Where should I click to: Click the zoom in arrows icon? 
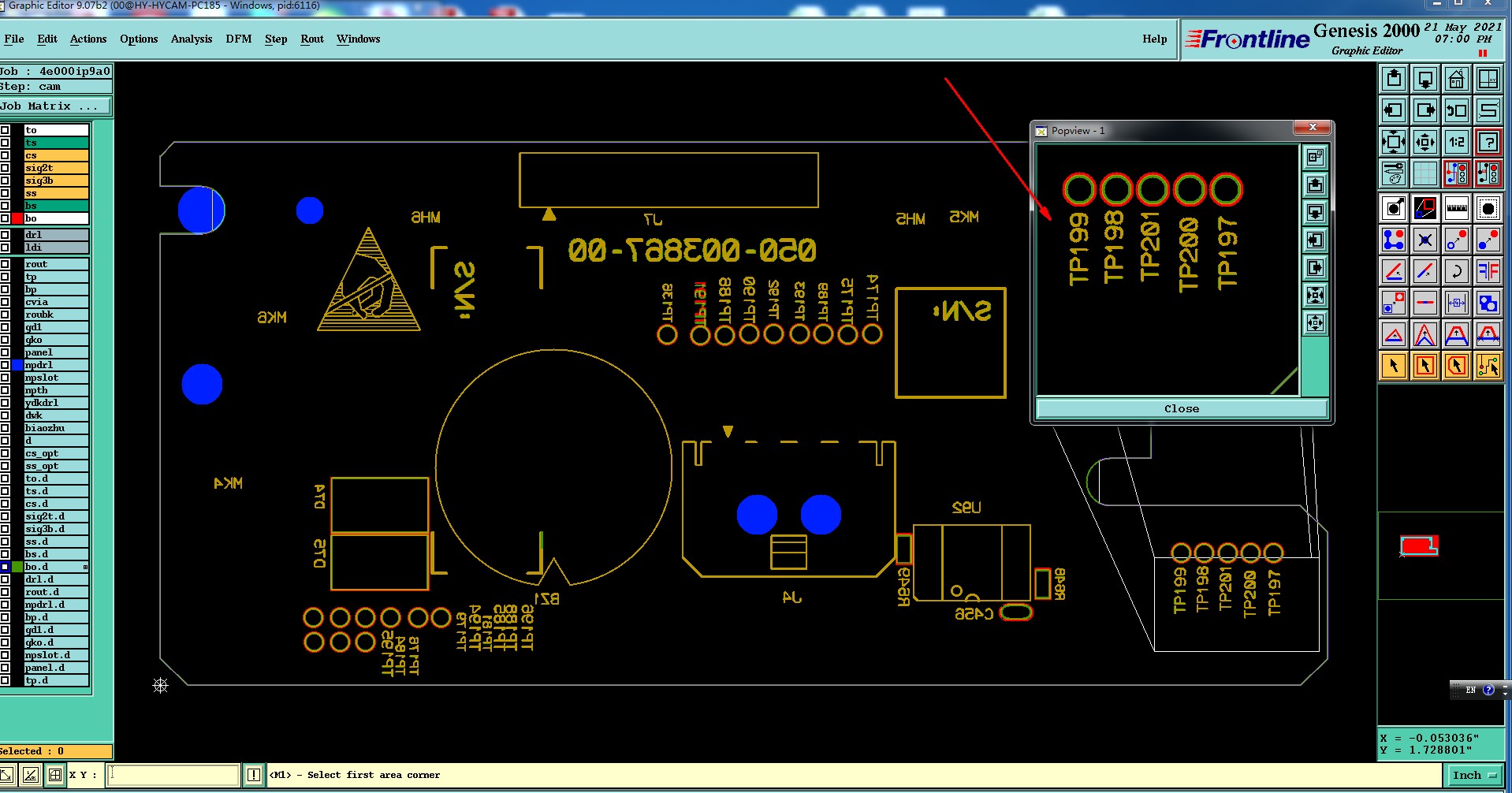(x=1394, y=142)
